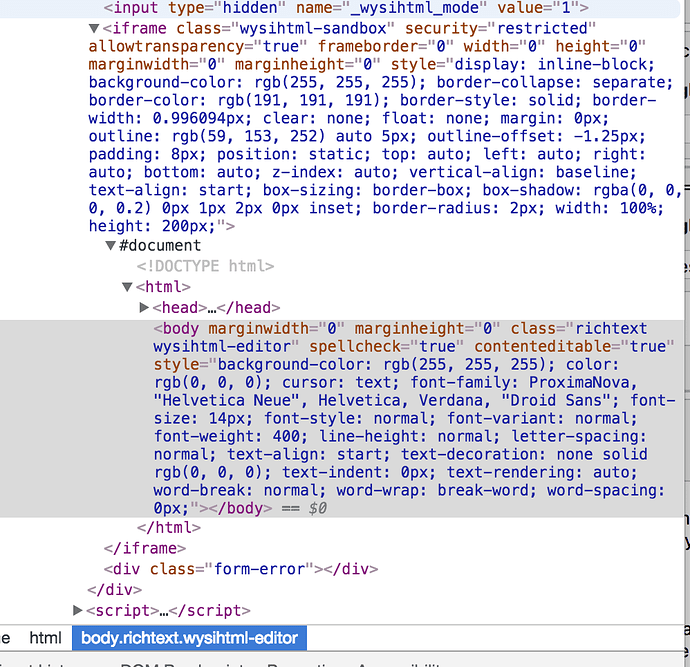Viewport: 690px width, 667px height.
Task: Click the html breadcrumb item
Action: [x=45, y=638]
